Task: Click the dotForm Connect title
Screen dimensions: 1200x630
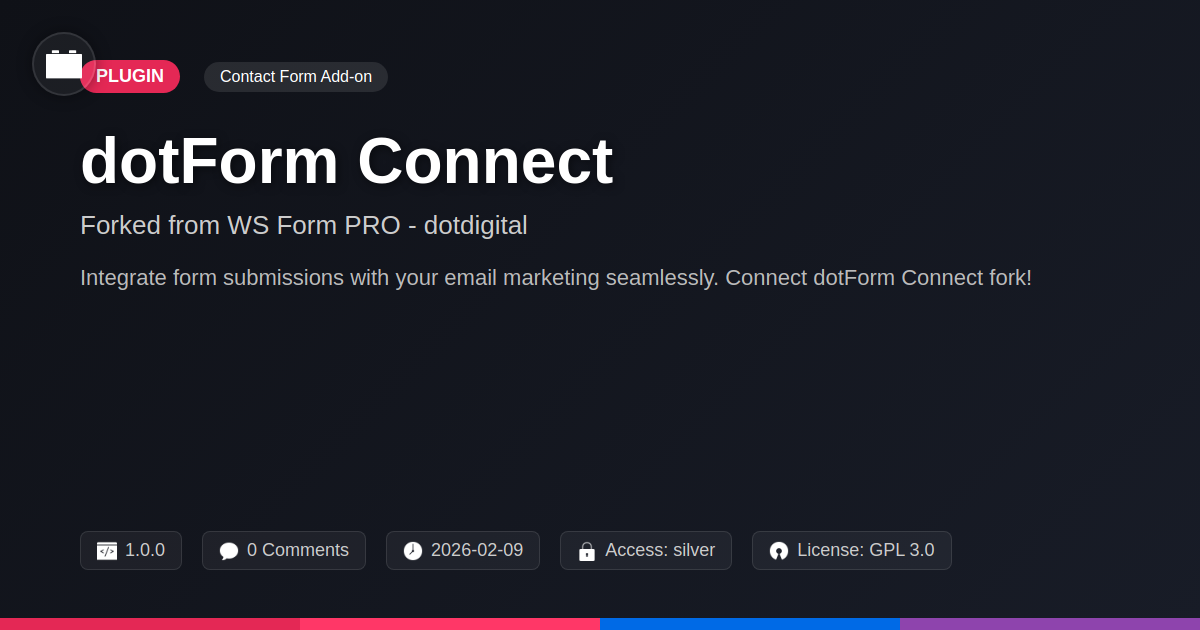Action: pyautogui.click(x=346, y=161)
